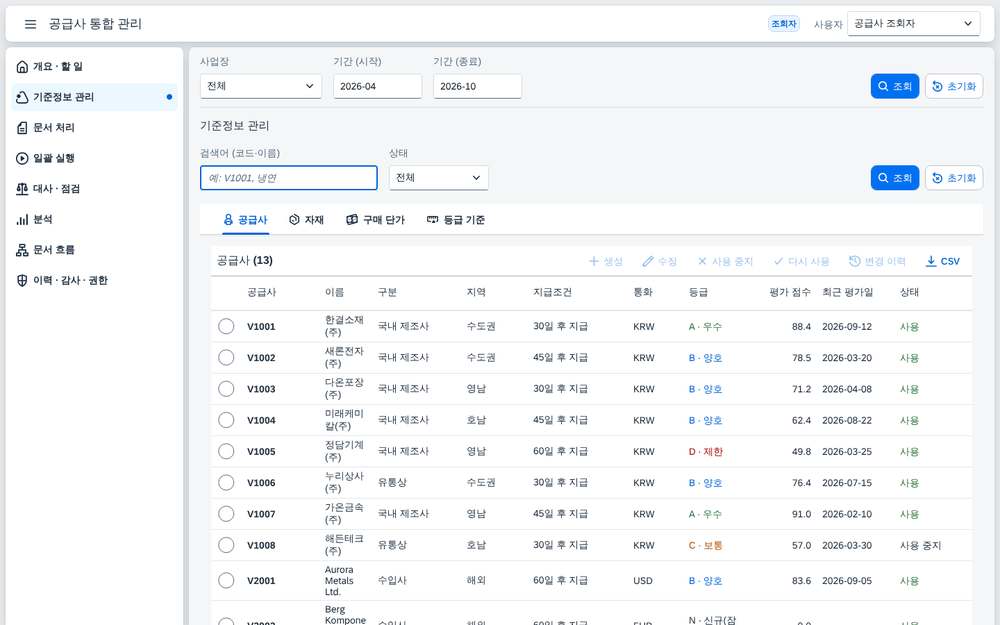Select radio button for V1001
This screenshot has width=1000, height=625.
click(226, 327)
